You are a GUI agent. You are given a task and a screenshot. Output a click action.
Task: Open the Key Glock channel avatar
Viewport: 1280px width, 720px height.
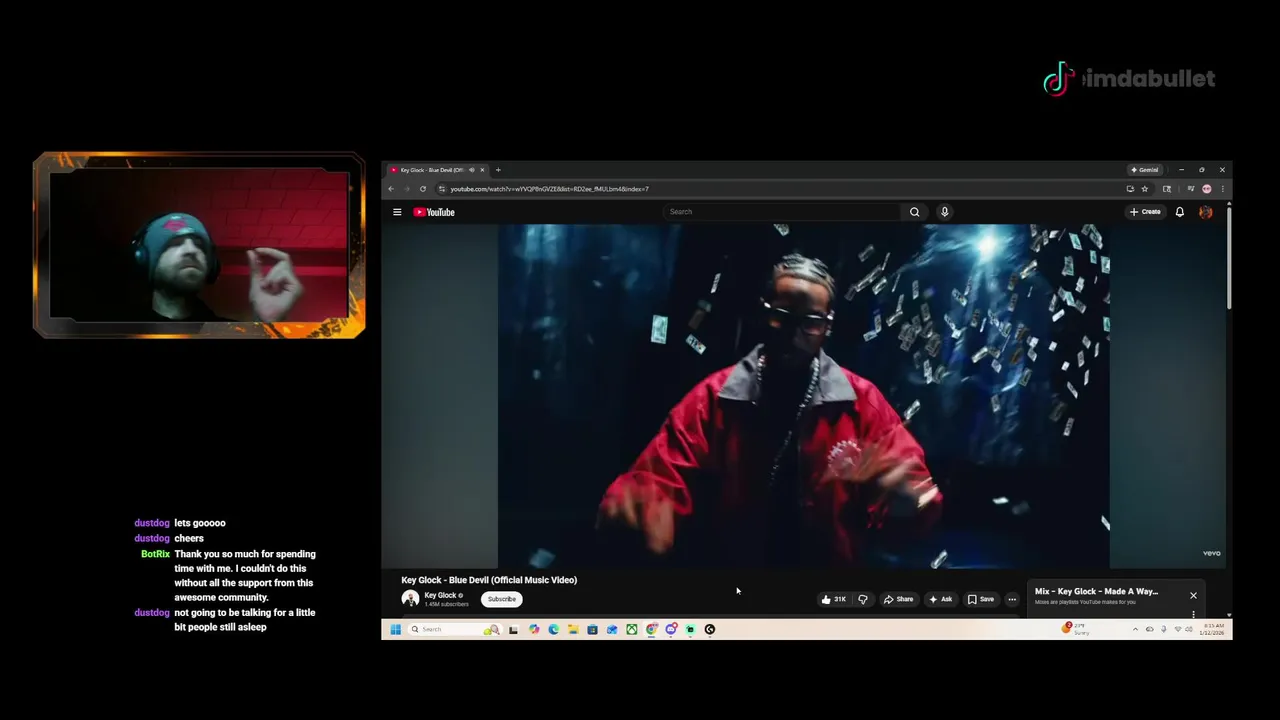pyautogui.click(x=410, y=599)
